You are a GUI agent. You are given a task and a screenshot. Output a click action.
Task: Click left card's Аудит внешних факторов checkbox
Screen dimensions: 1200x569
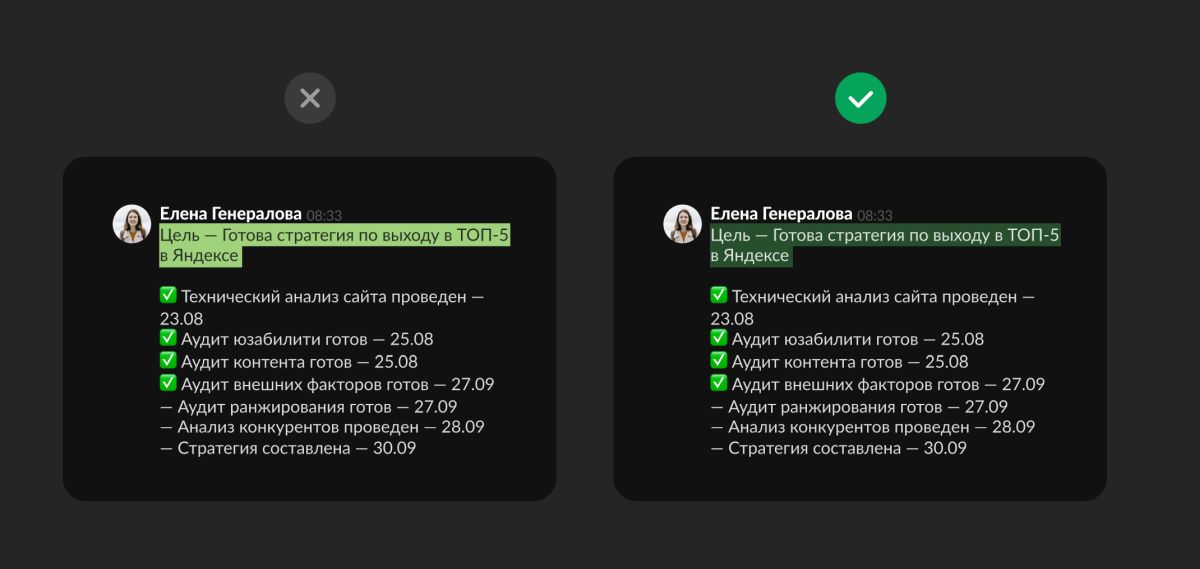pyautogui.click(x=168, y=383)
